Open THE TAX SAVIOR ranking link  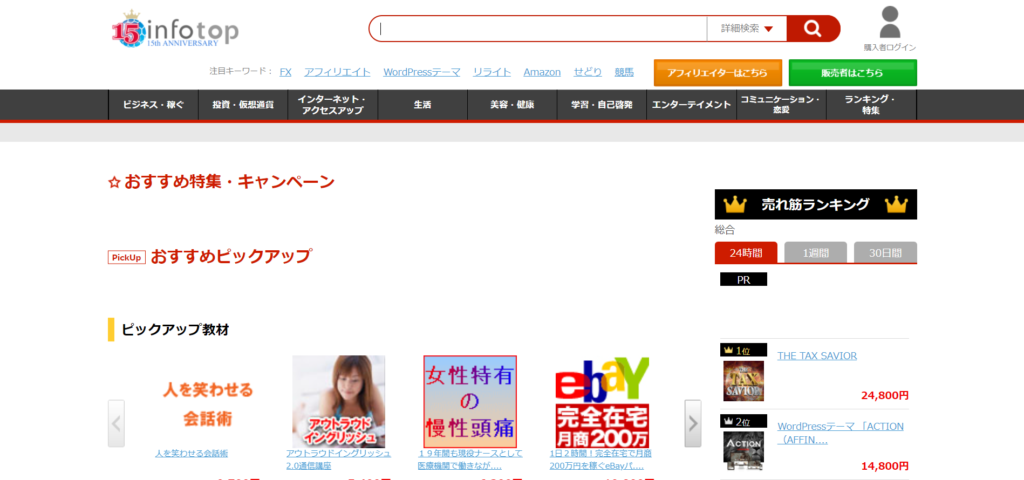(817, 356)
